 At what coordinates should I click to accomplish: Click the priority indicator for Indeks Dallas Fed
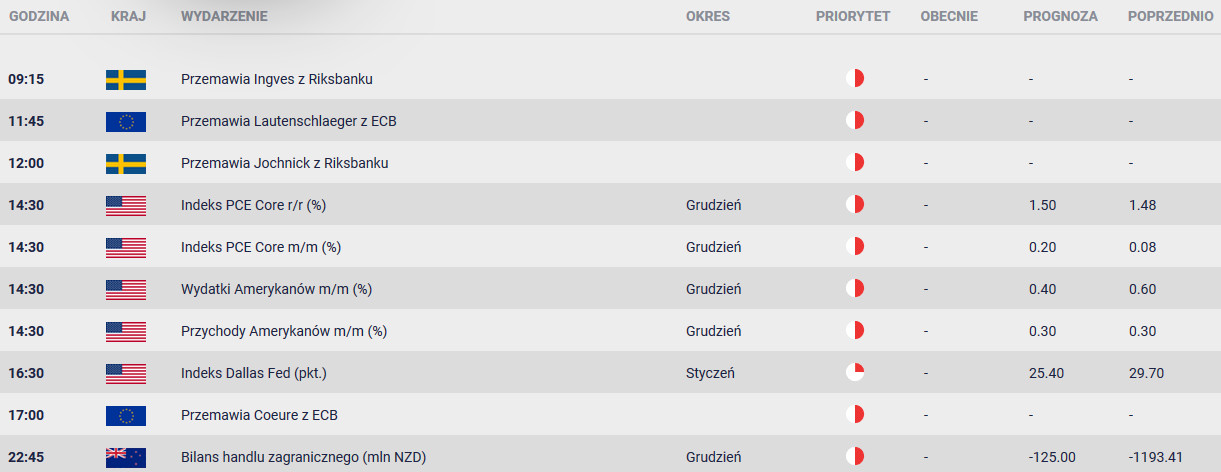(854, 373)
